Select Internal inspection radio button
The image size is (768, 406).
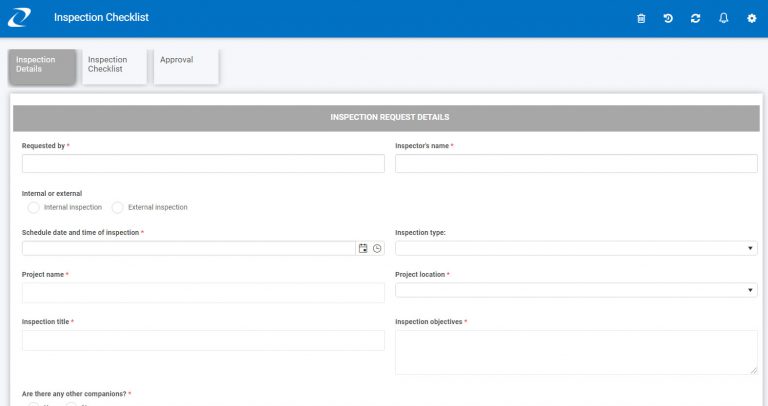pyautogui.click(x=33, y=208)
